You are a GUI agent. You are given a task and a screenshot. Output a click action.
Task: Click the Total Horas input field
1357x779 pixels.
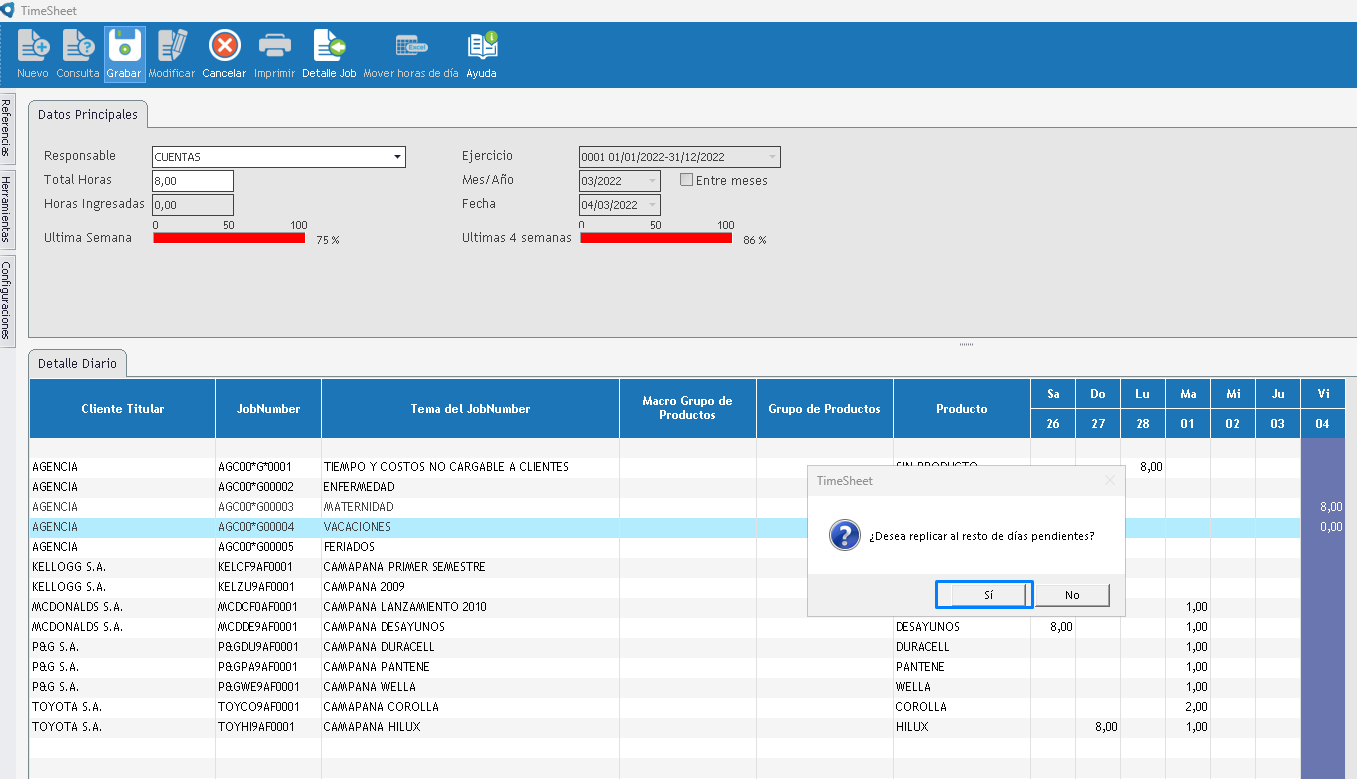(x=193, y=181)
